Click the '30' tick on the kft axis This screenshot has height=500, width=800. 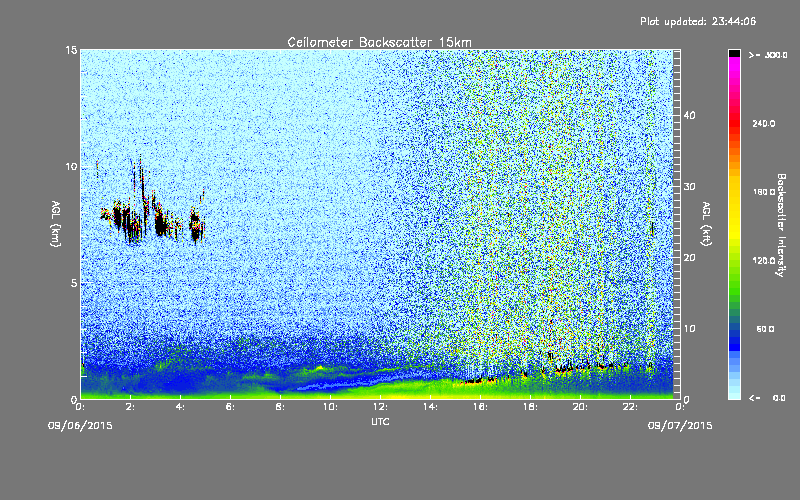click(x=689, y=187)
